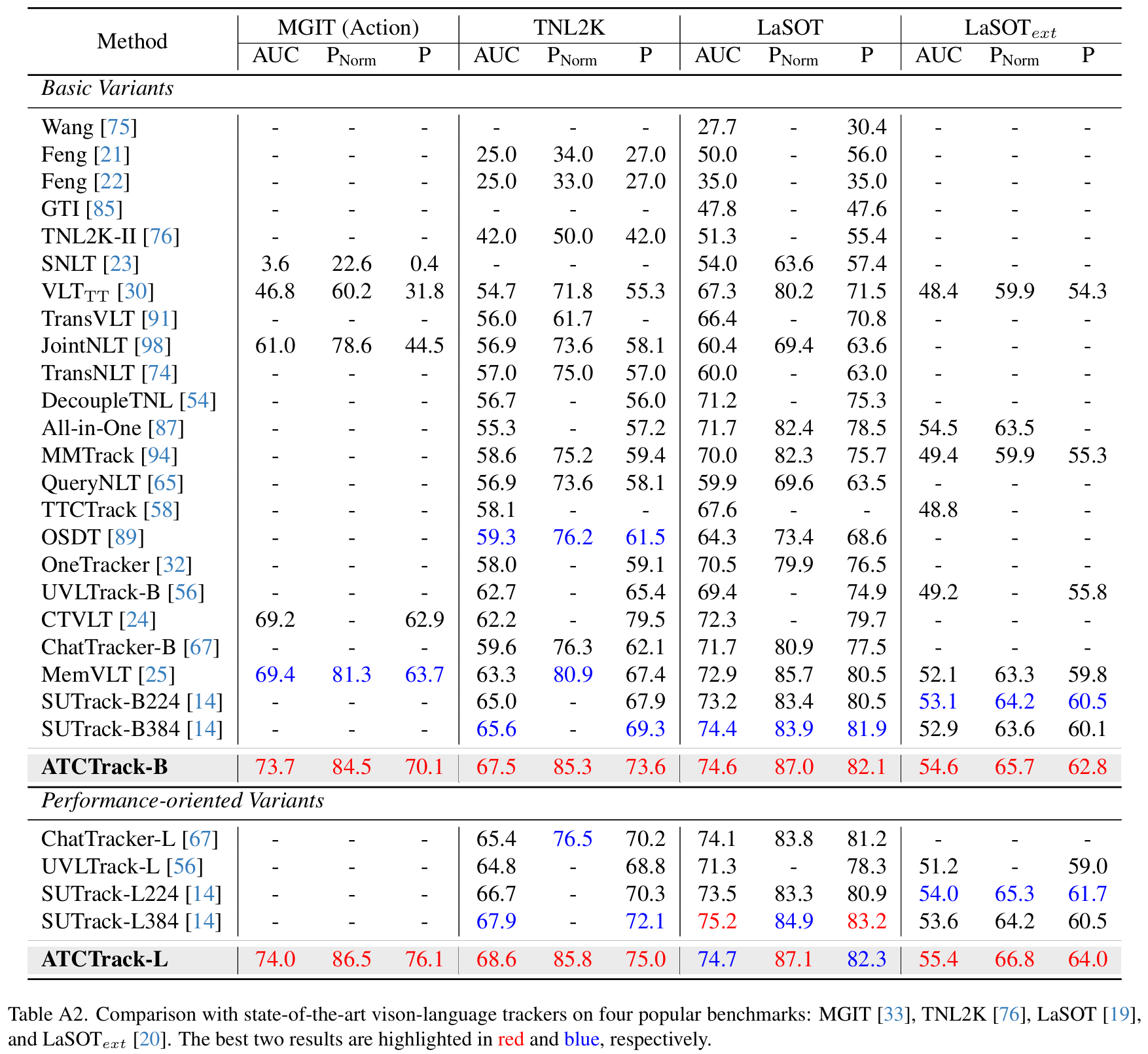
Task: Follow citation 91 for TransVLT
Action: coord(159,319)
